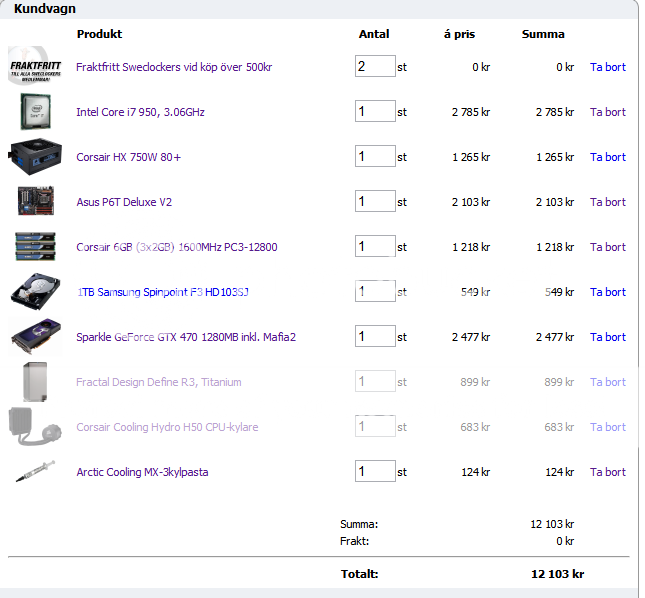
Task: Click the Samsung Spinpoint hard drive image
Action: [x=35, y=292]
